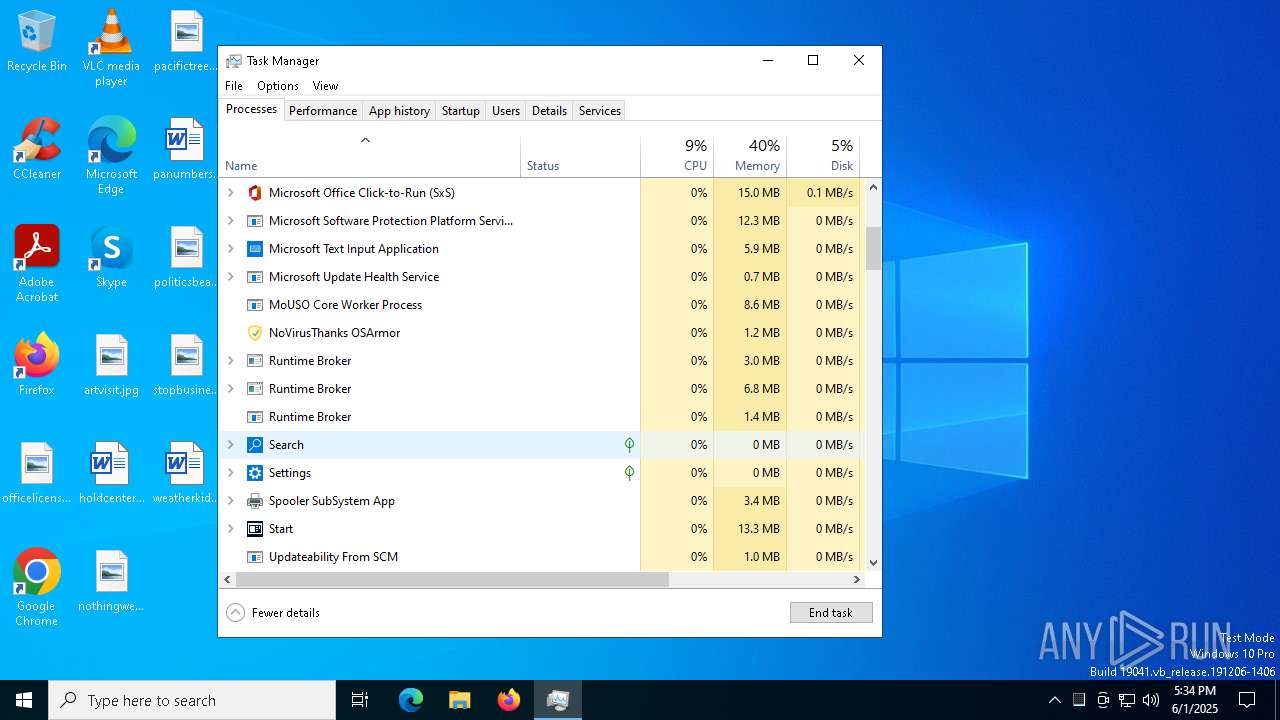The width and height of the screenshot is (1280, 720).
Task: Click the Status column header
Action: [580, 156]
